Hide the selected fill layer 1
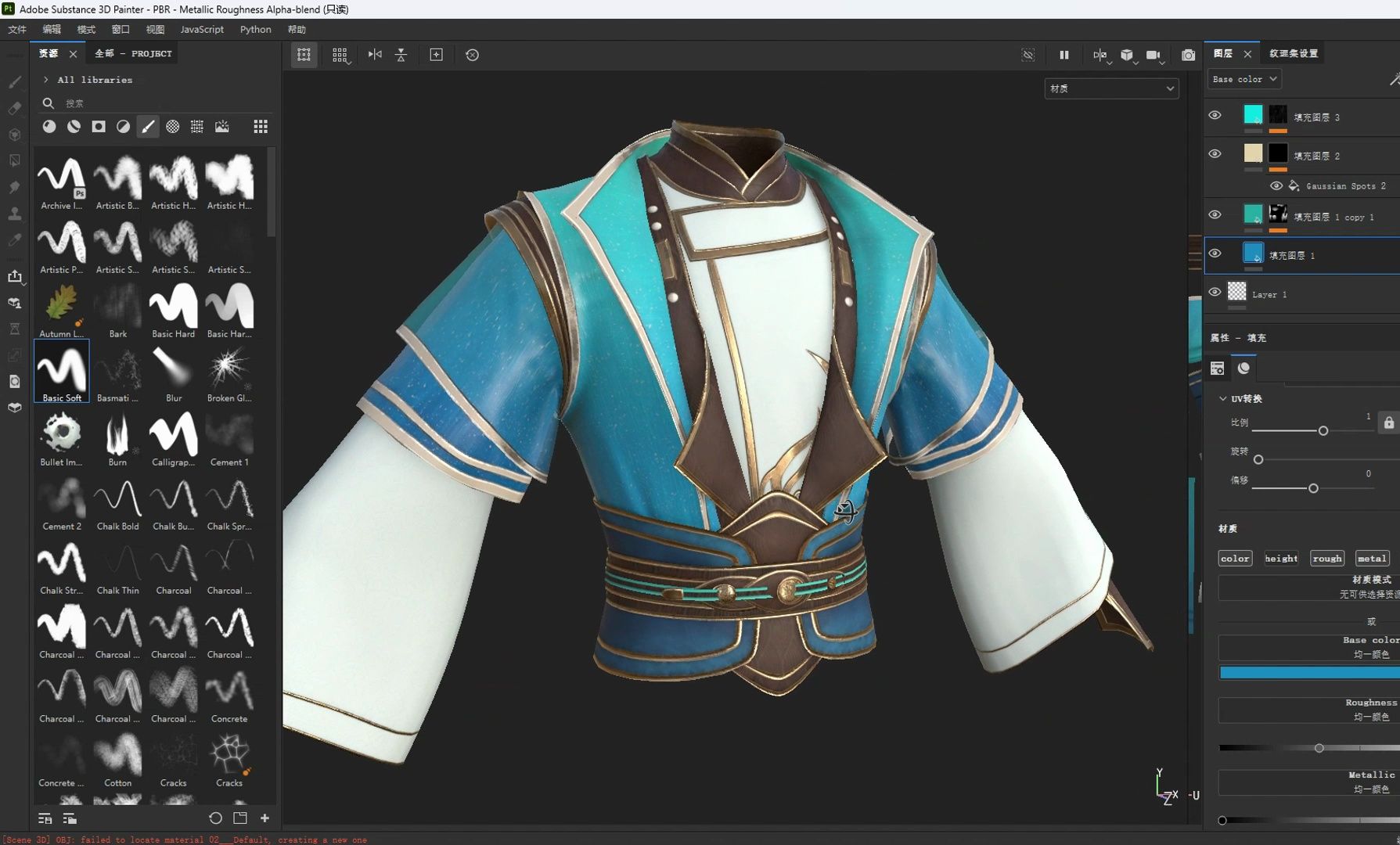Screen dimensions: 1400x845 1215,253
